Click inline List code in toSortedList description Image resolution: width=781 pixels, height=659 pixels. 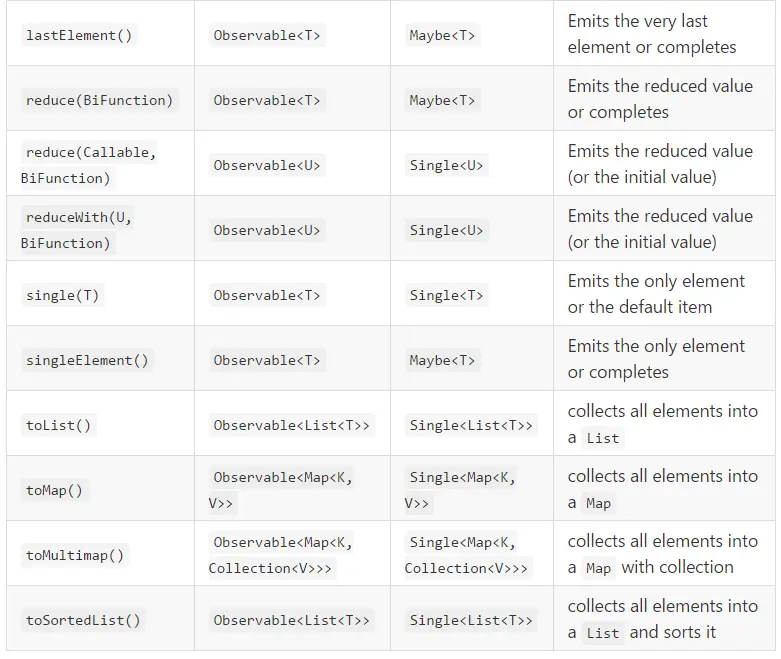[603, 633]
